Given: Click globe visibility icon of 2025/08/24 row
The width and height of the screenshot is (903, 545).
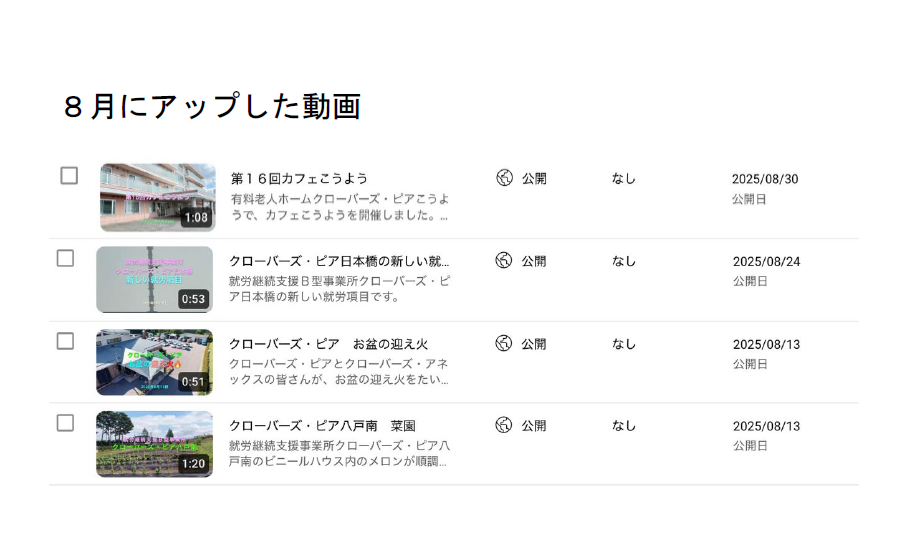Looking at the screenshot, I should point(504,260).
